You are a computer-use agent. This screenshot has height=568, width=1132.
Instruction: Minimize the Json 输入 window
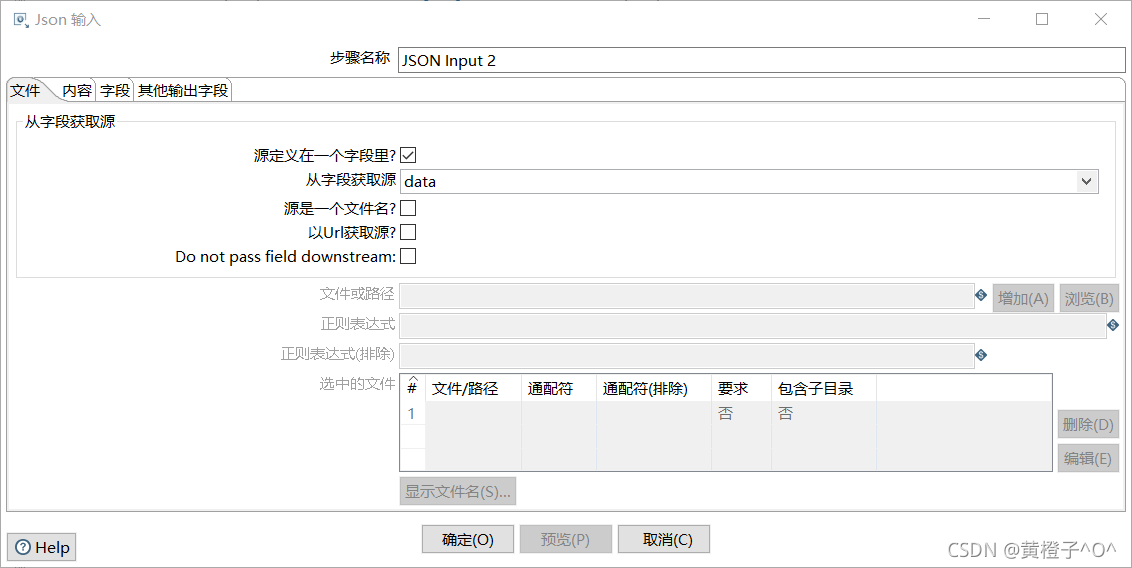(x=984, y=19)
